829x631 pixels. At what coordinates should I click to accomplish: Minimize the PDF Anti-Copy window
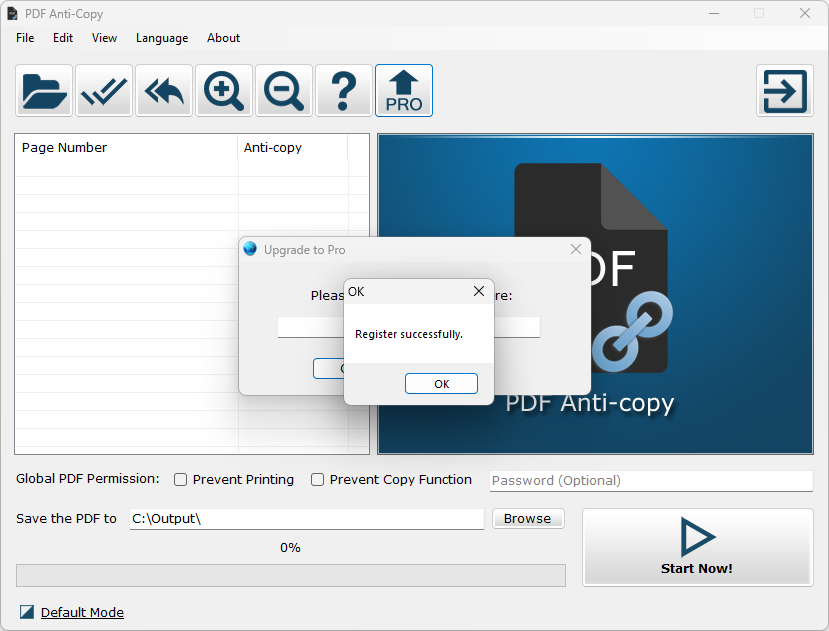pos(714,13)
